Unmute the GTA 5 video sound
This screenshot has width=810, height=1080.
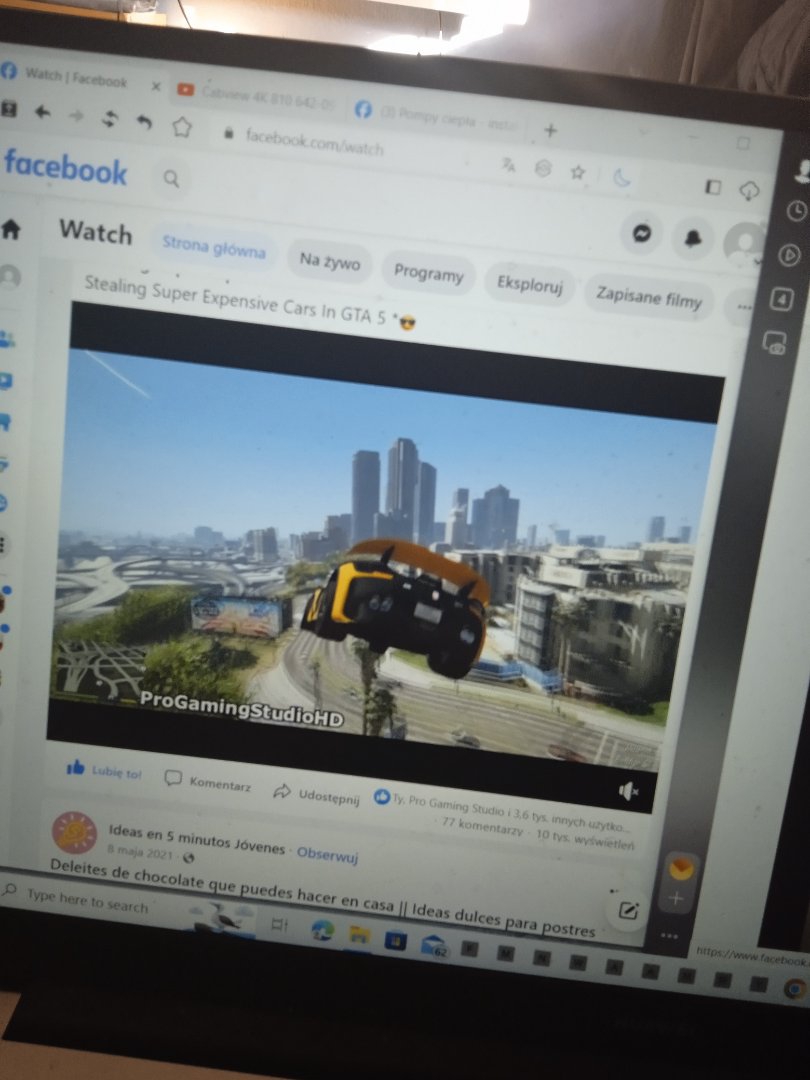(x=628, y=791)
